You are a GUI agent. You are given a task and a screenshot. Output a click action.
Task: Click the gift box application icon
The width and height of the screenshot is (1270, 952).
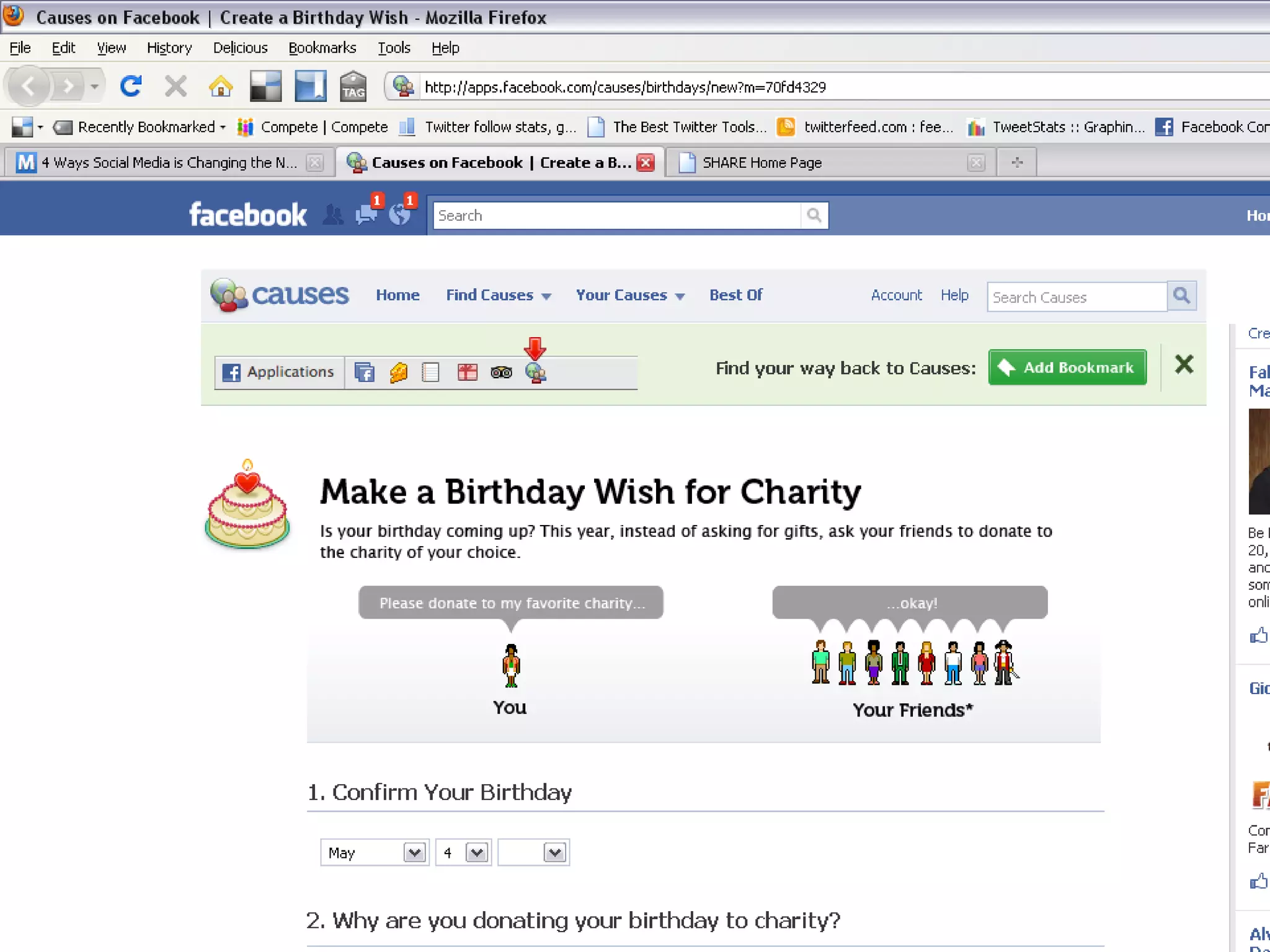(467, 372)
